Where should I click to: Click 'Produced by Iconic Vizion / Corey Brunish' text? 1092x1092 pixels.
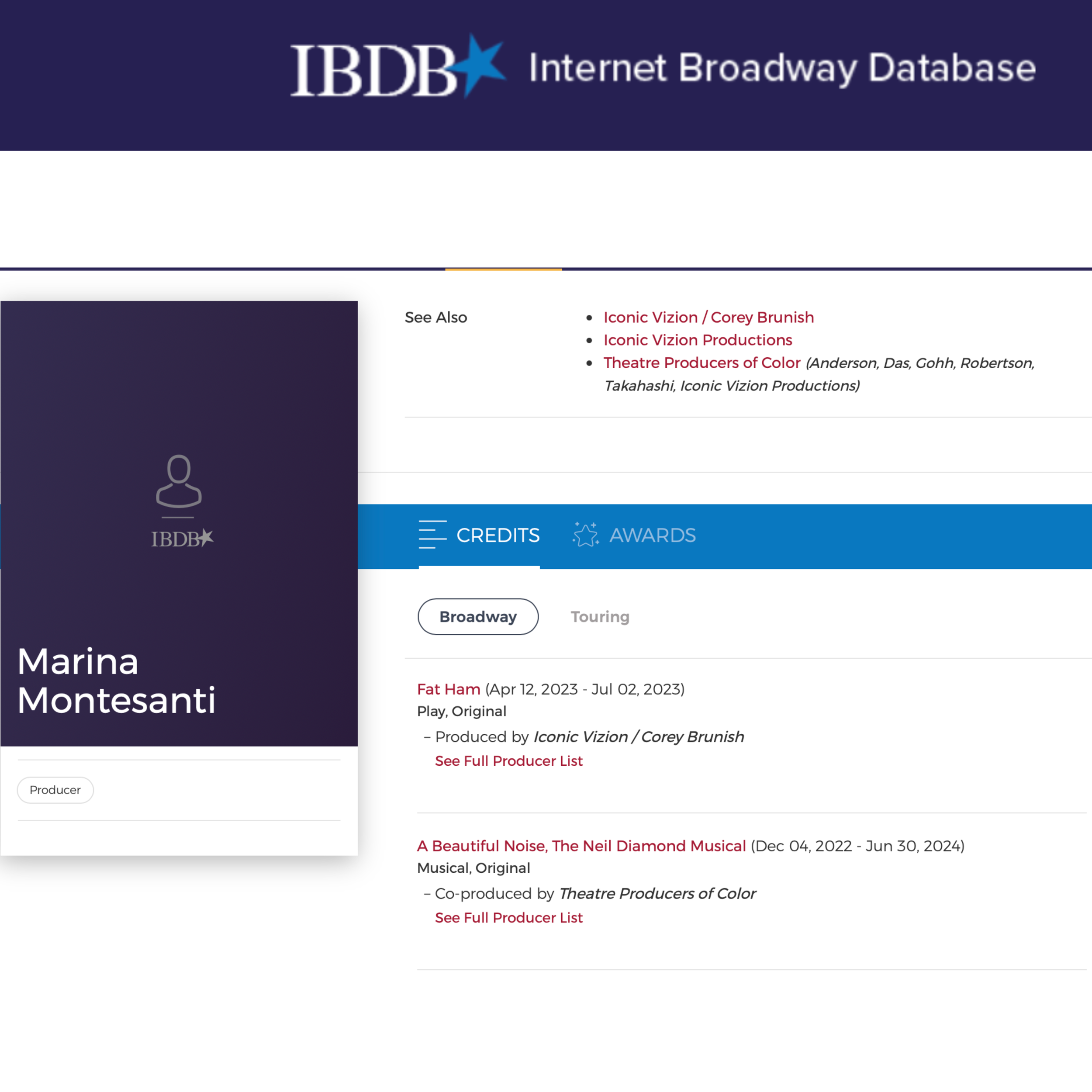[x=589, y=736]
